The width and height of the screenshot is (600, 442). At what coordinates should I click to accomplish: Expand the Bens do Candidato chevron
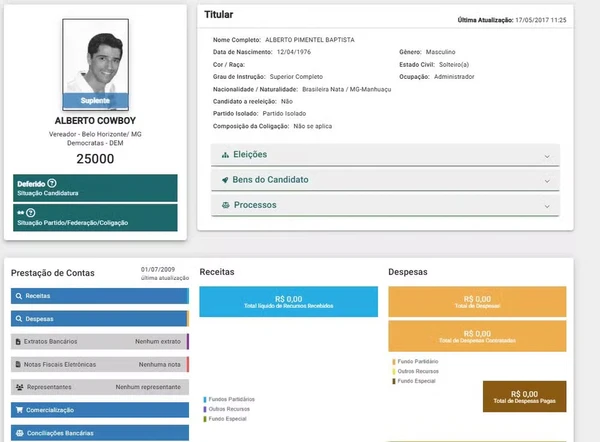[x=547, y=181]
